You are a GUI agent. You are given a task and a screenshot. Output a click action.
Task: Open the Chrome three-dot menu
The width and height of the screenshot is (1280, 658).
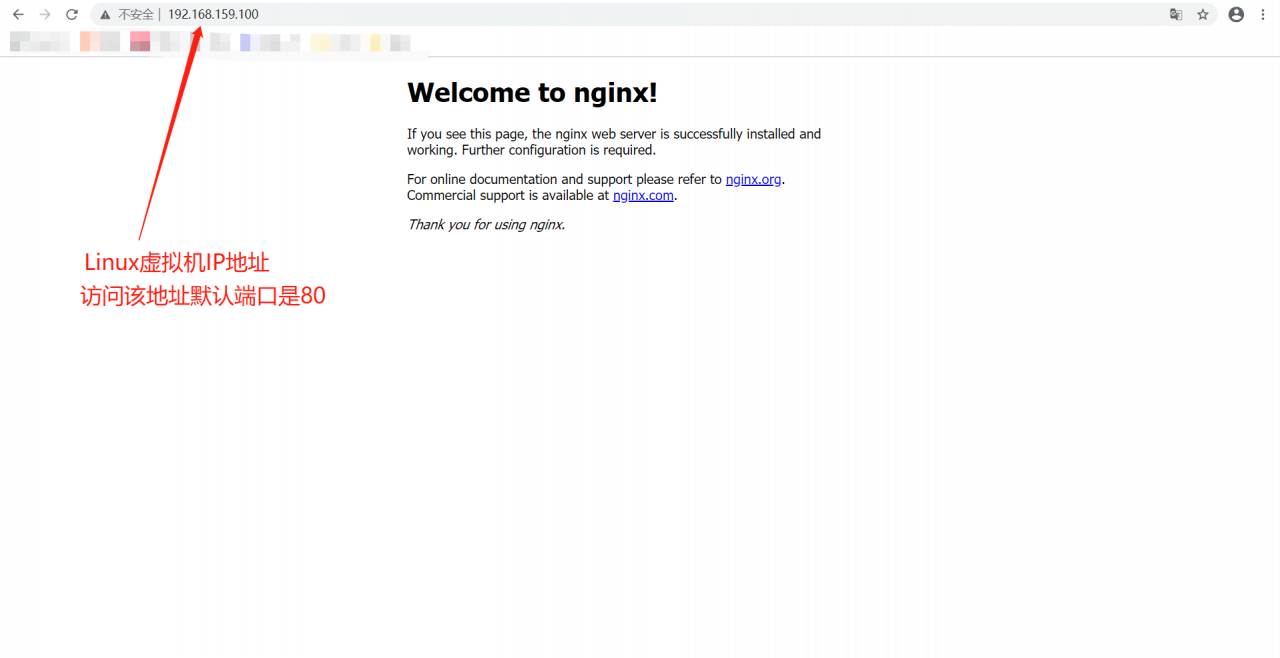click(x=1263, y=15)
